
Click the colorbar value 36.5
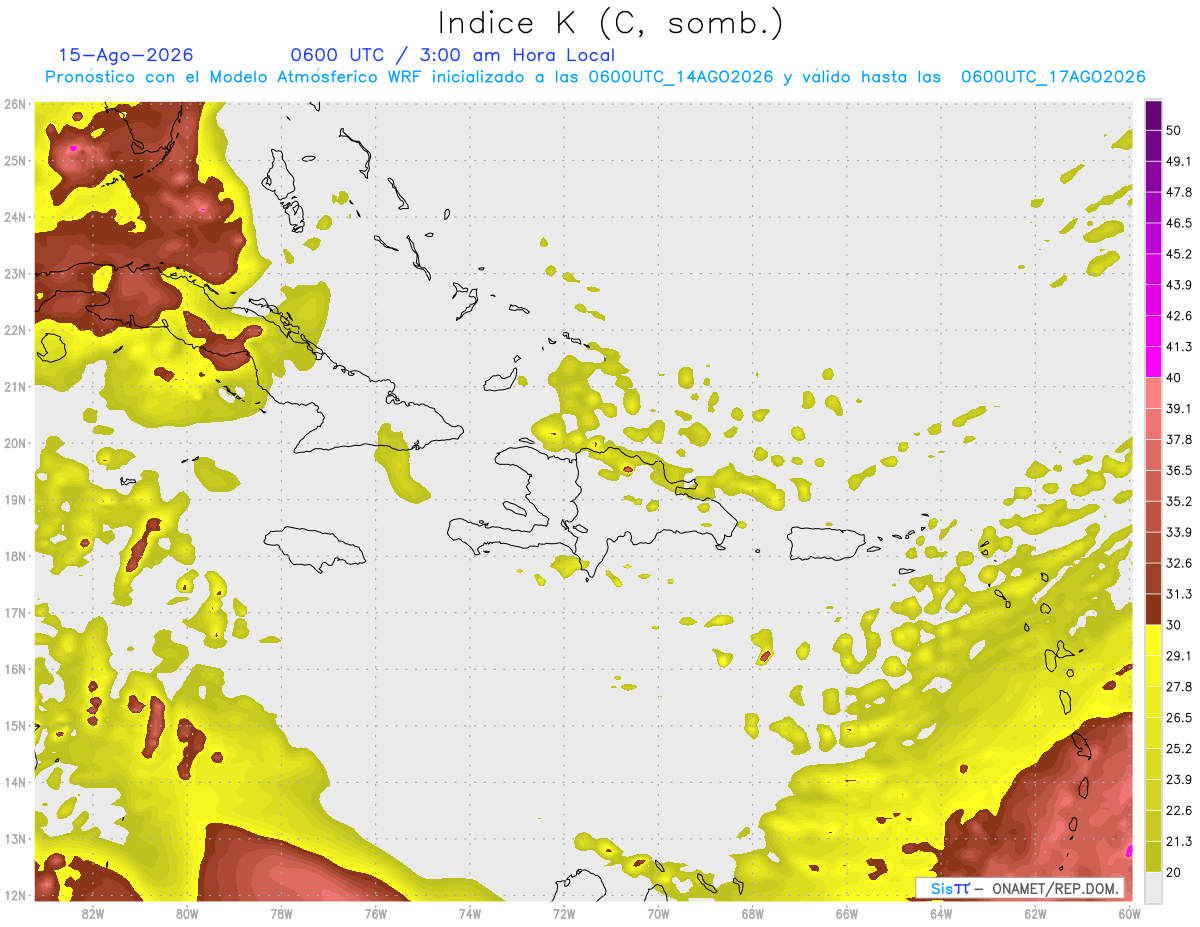(x=1179, y=470)
